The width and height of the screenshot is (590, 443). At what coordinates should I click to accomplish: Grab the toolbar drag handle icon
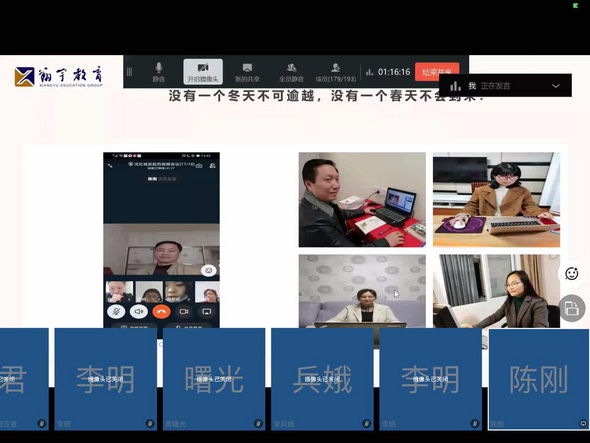(x=129, y=72)
